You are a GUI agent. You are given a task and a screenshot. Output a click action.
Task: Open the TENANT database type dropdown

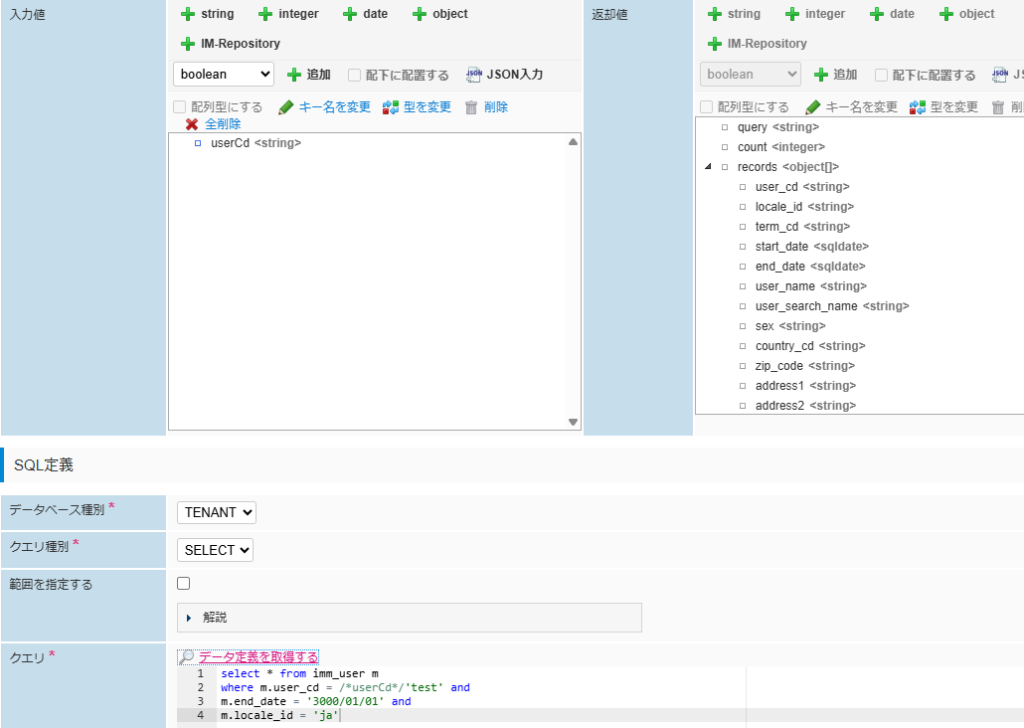point(217,512)
